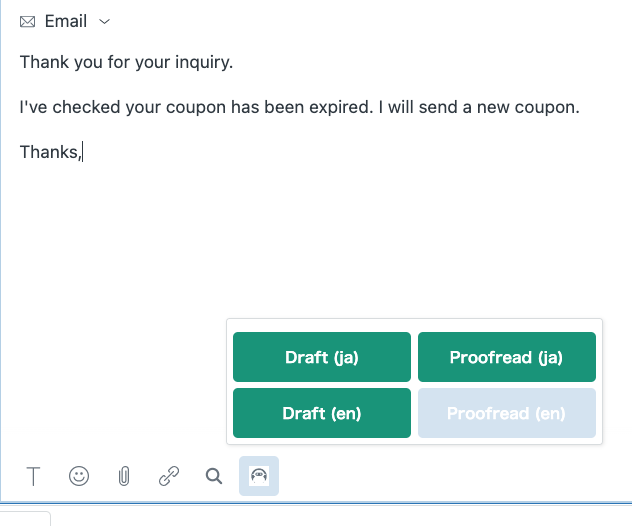Open the emoji picker smiley icon
Image resolution: width=632 pixels, height=526 pixels.
(x=79, y=476)
